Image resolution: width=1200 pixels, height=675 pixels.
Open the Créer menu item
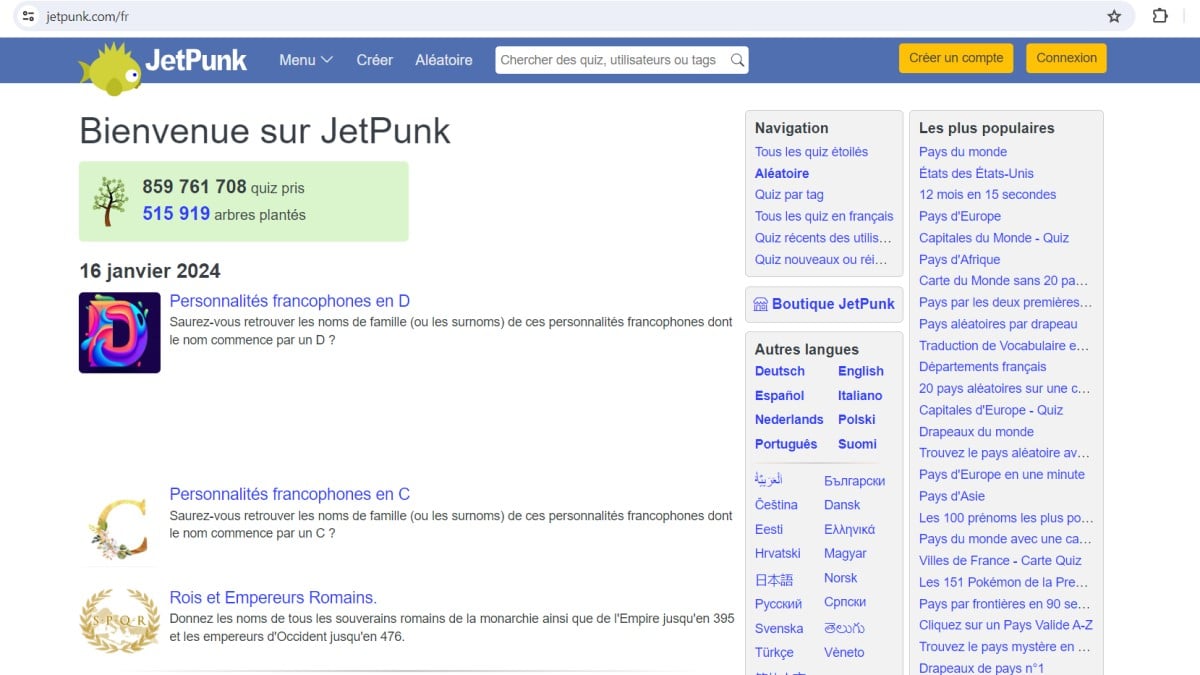[374, 60]
